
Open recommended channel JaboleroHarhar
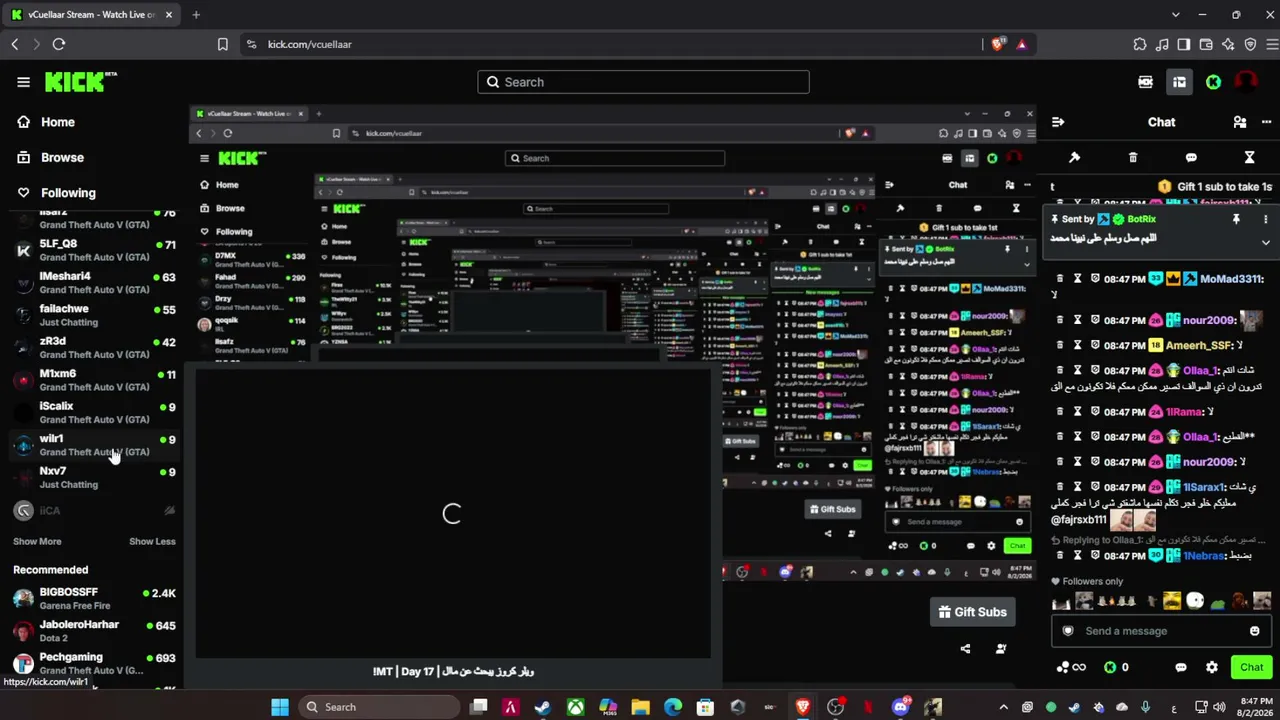94,631
